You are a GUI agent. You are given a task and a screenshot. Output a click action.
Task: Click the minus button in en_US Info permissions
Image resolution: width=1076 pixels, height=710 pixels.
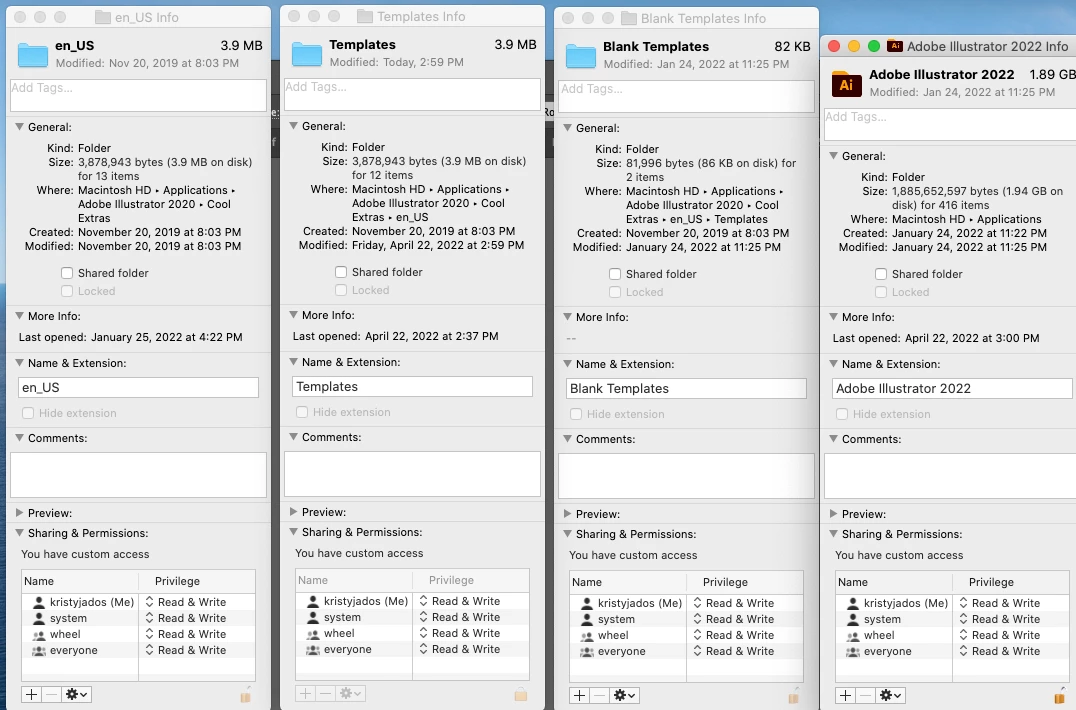coord(51,694)
